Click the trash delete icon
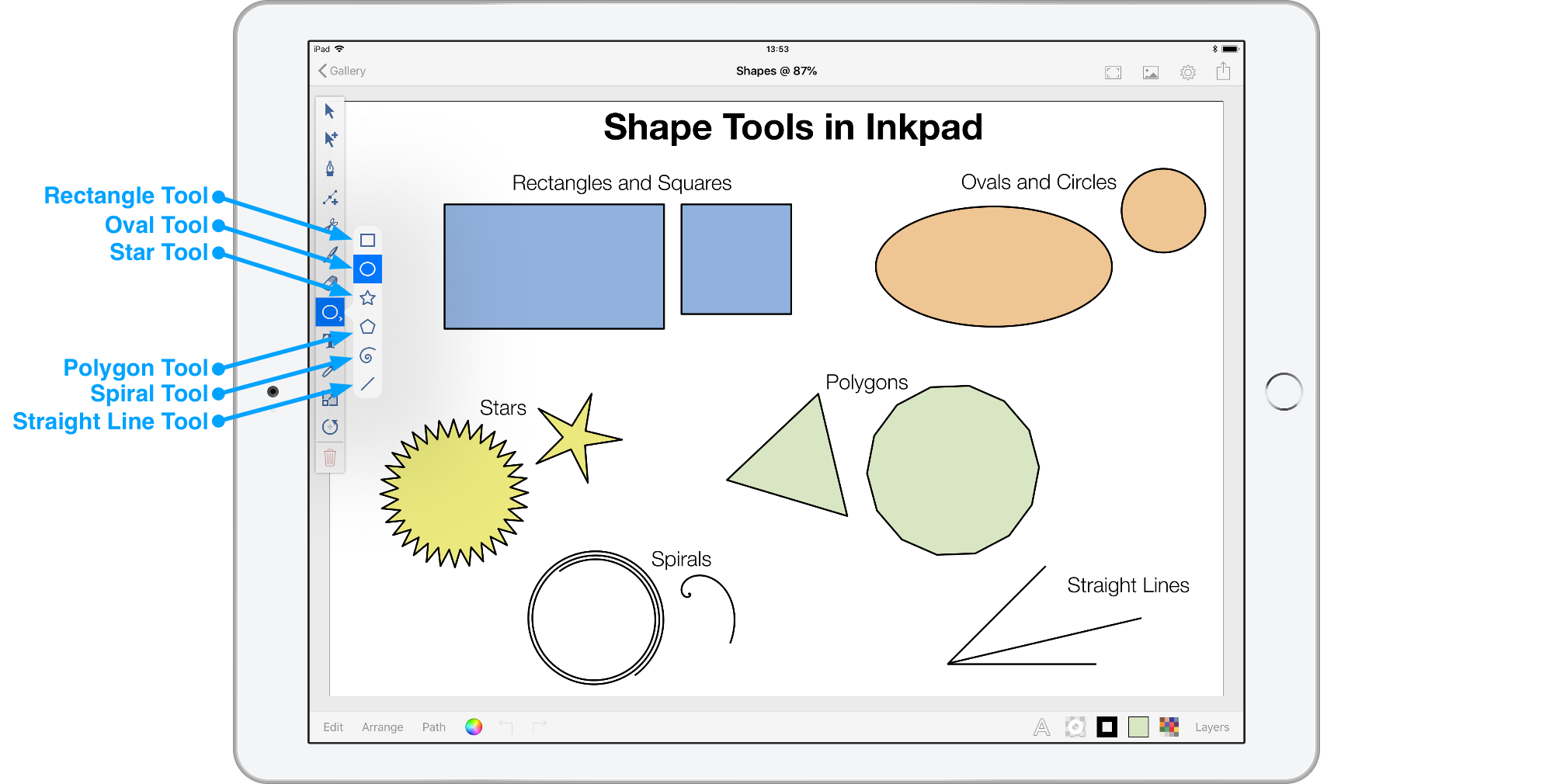 coord(330,458)
